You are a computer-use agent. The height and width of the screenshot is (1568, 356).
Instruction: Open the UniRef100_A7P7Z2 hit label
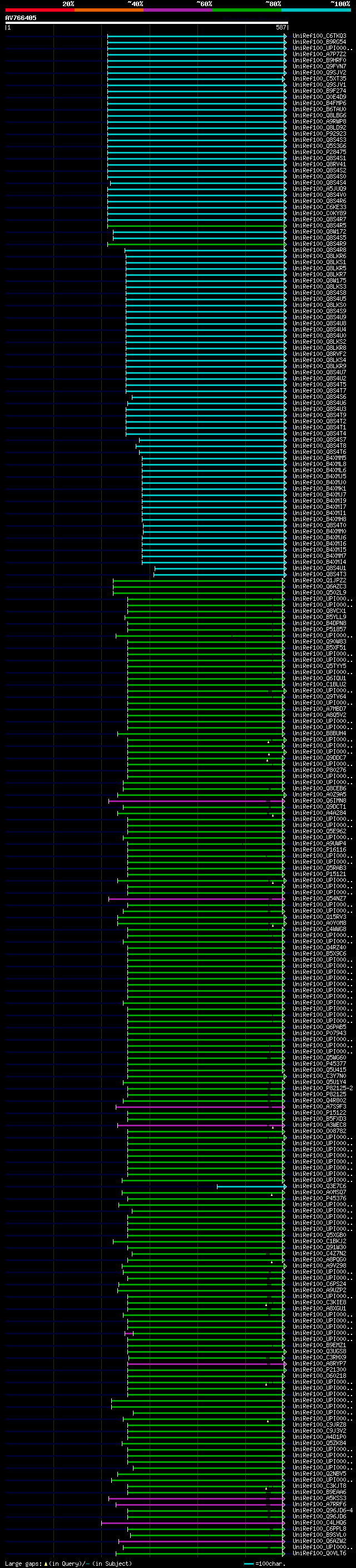coord(319,54)
